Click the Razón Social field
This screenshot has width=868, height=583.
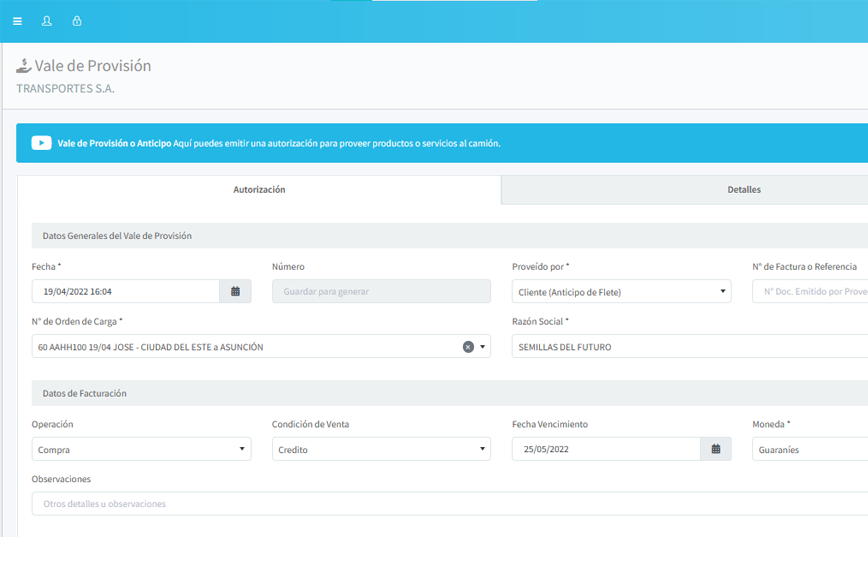(x=689, y=347)
